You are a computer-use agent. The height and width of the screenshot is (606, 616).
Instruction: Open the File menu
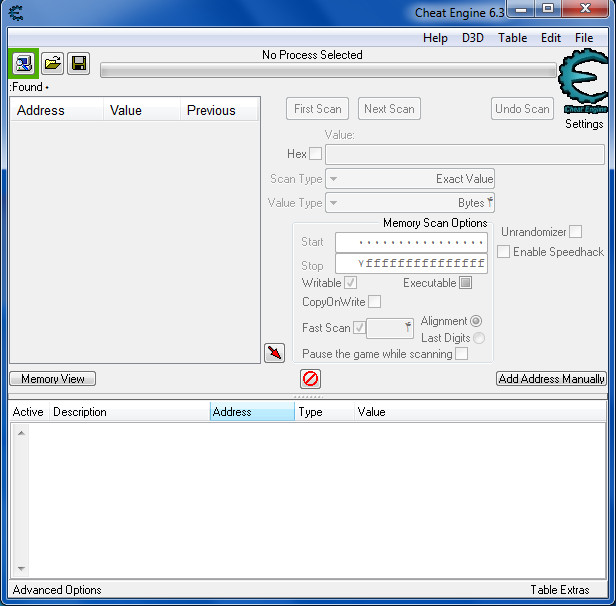coord(584,38)
